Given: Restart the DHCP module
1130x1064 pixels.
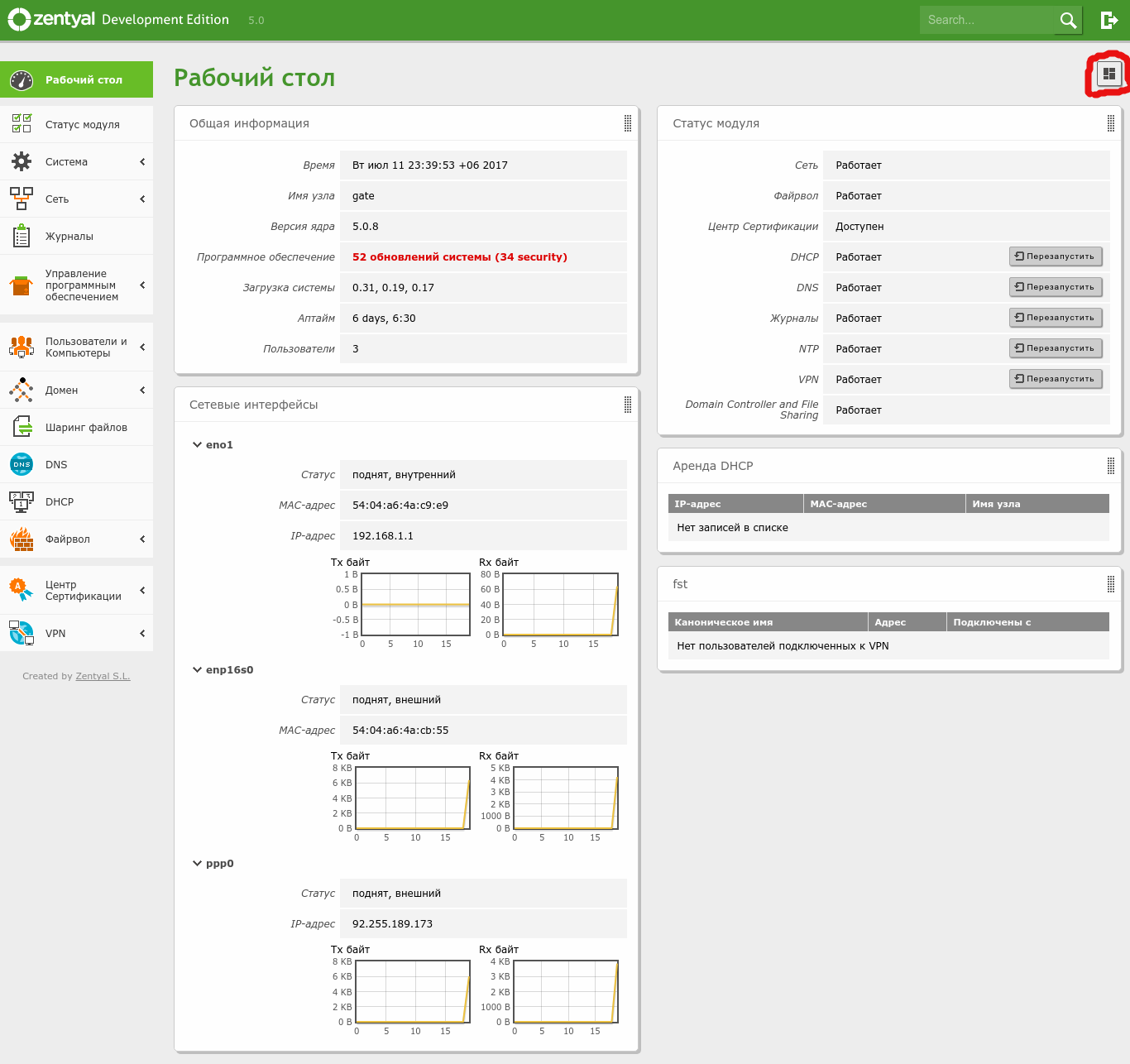Looking at the screenshot, I should (1056, 256).
